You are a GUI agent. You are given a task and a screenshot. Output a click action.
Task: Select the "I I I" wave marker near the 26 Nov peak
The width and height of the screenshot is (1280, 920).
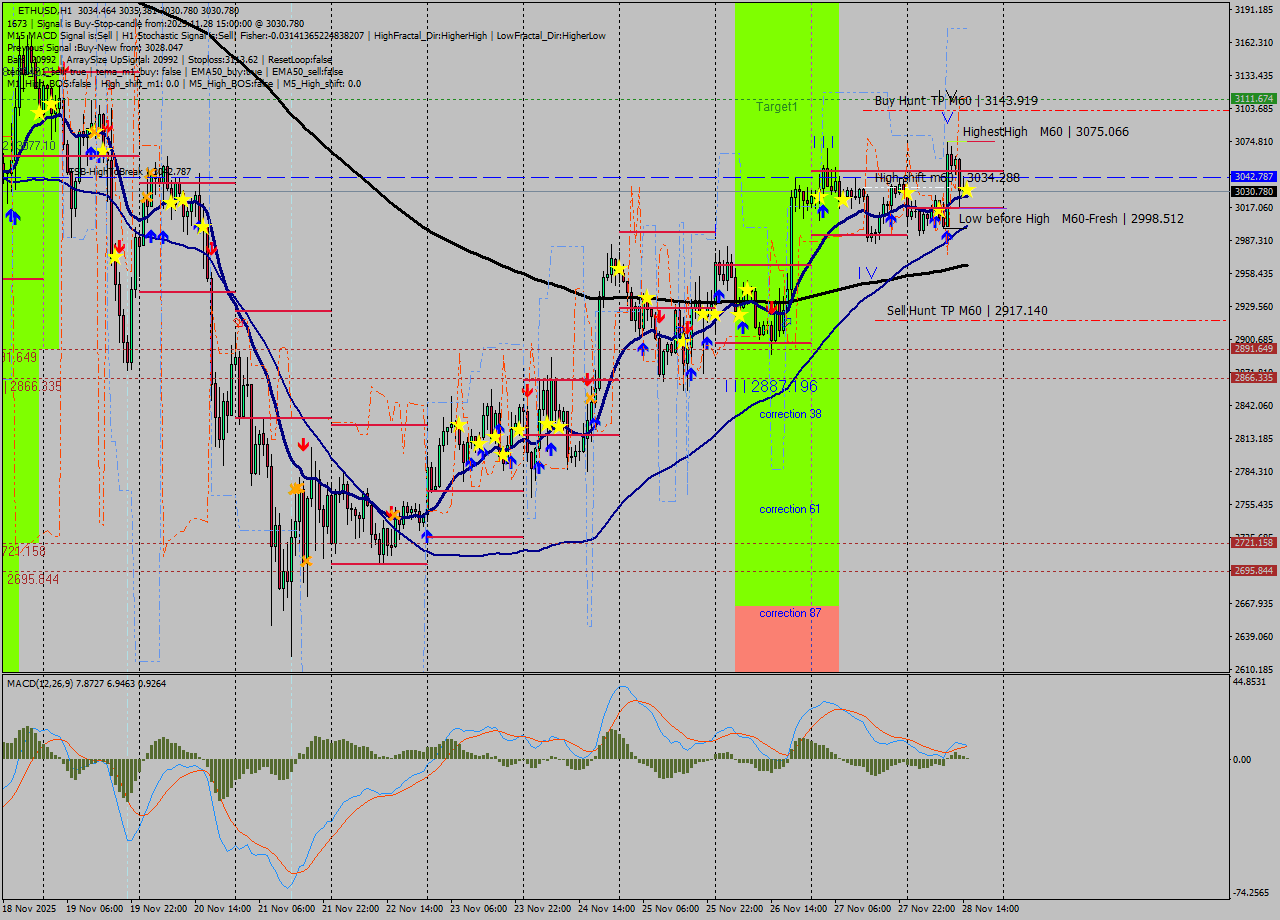coord(825,143)
